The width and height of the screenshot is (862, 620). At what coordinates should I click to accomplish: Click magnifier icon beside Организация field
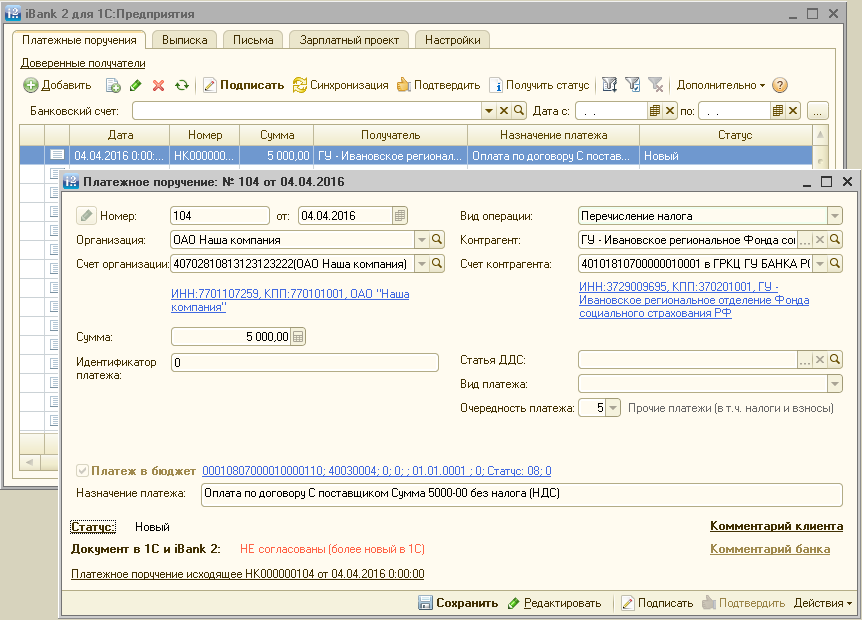click(436, 240)
